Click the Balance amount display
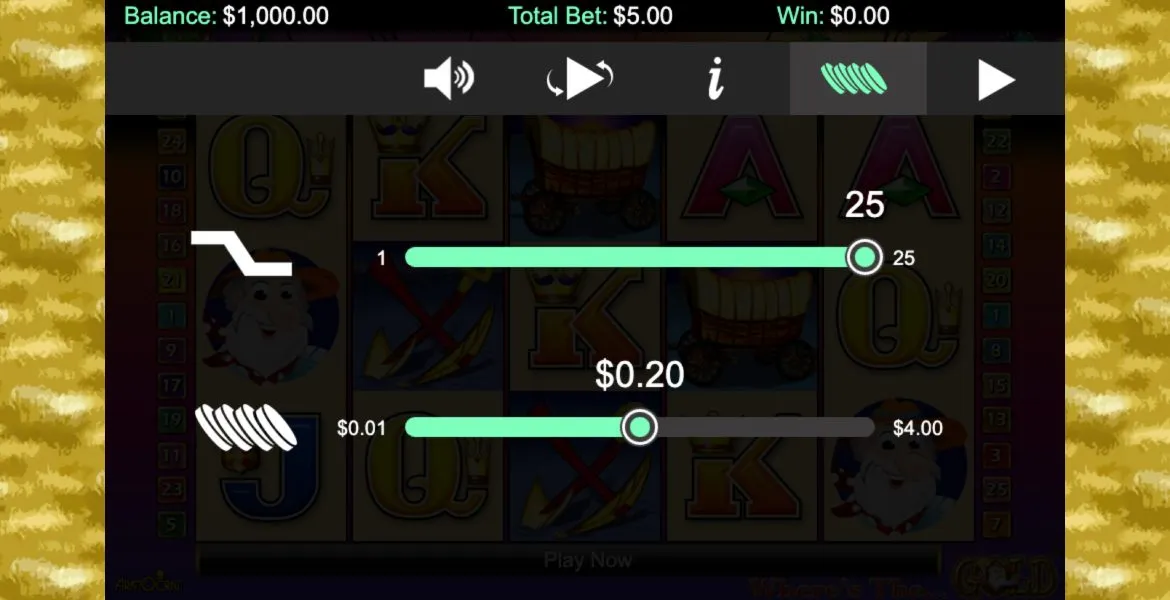1170x600 pixels. tap(226, 16)
